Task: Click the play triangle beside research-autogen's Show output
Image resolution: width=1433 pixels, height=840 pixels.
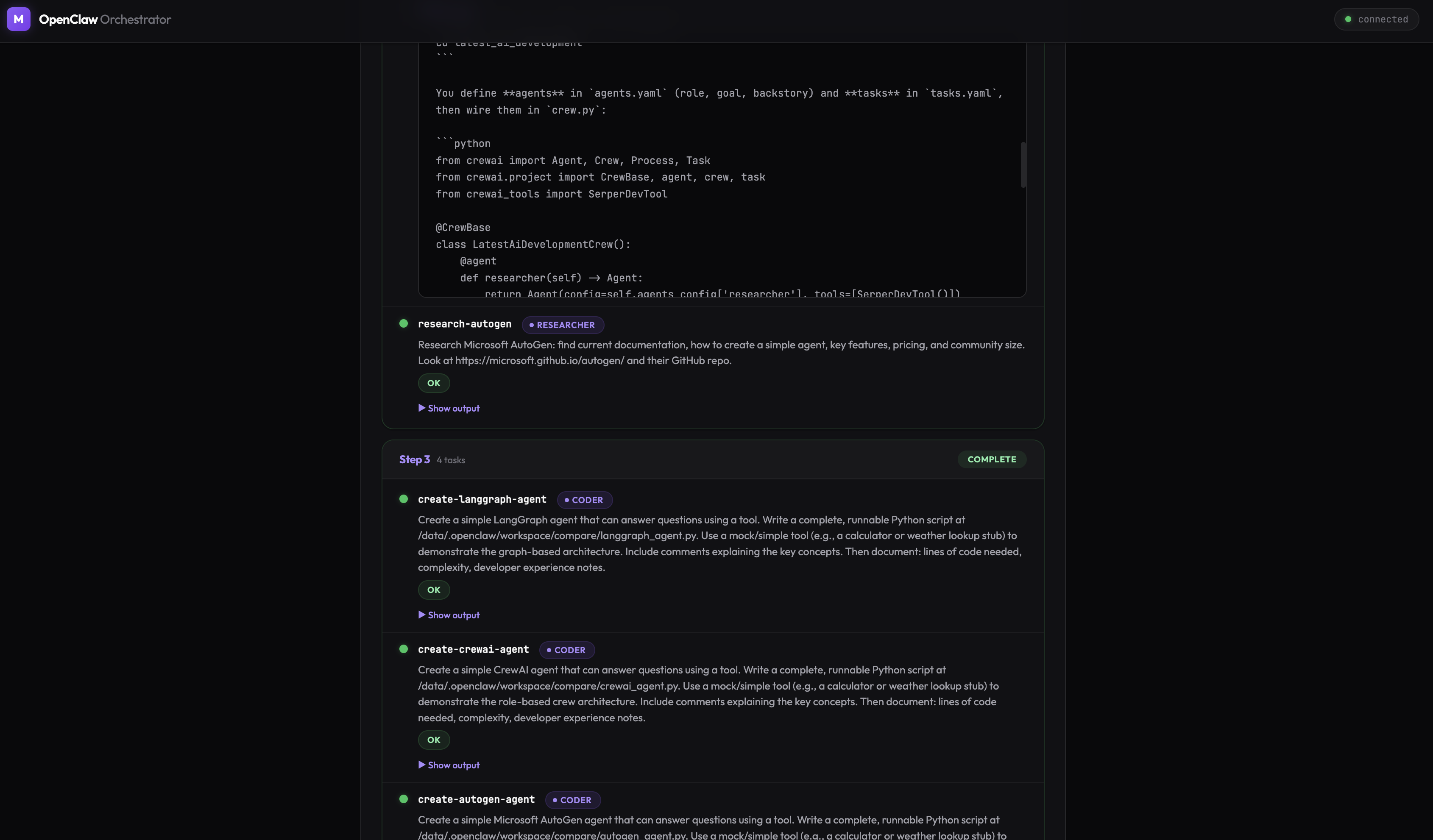Action: (x=422, y=407)
